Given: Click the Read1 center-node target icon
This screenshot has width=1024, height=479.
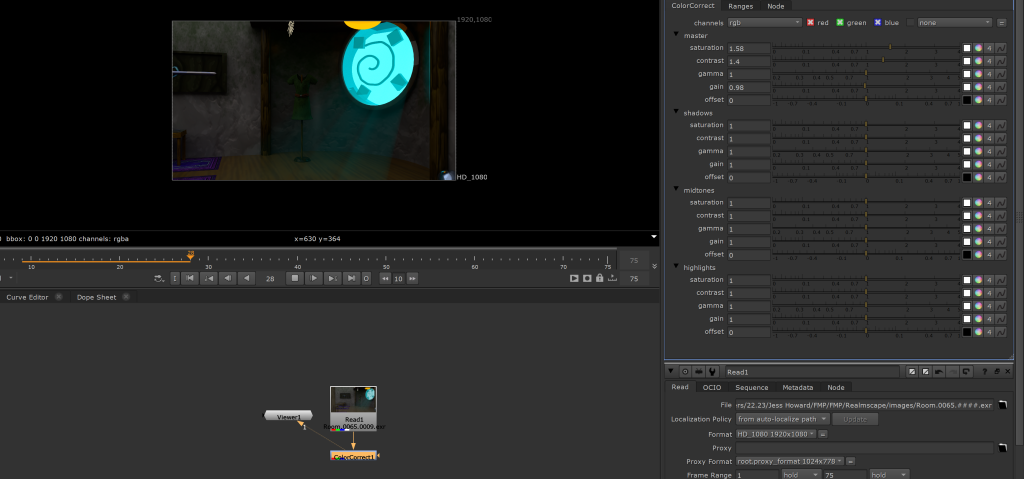Looking at the screenshot, I should (685, 372).
